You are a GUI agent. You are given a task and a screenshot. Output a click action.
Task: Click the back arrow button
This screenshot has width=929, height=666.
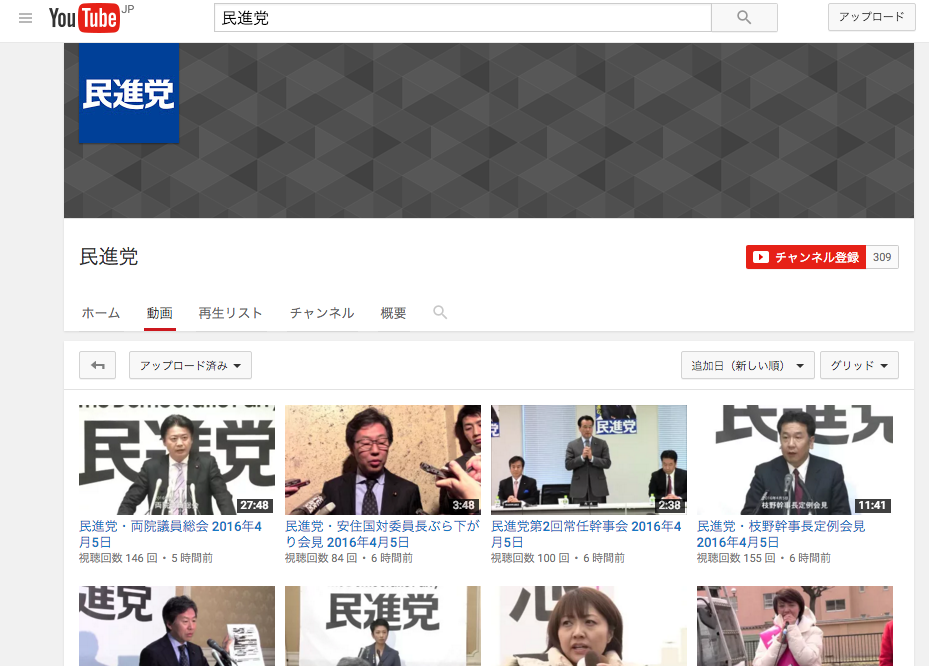[98, 366]
